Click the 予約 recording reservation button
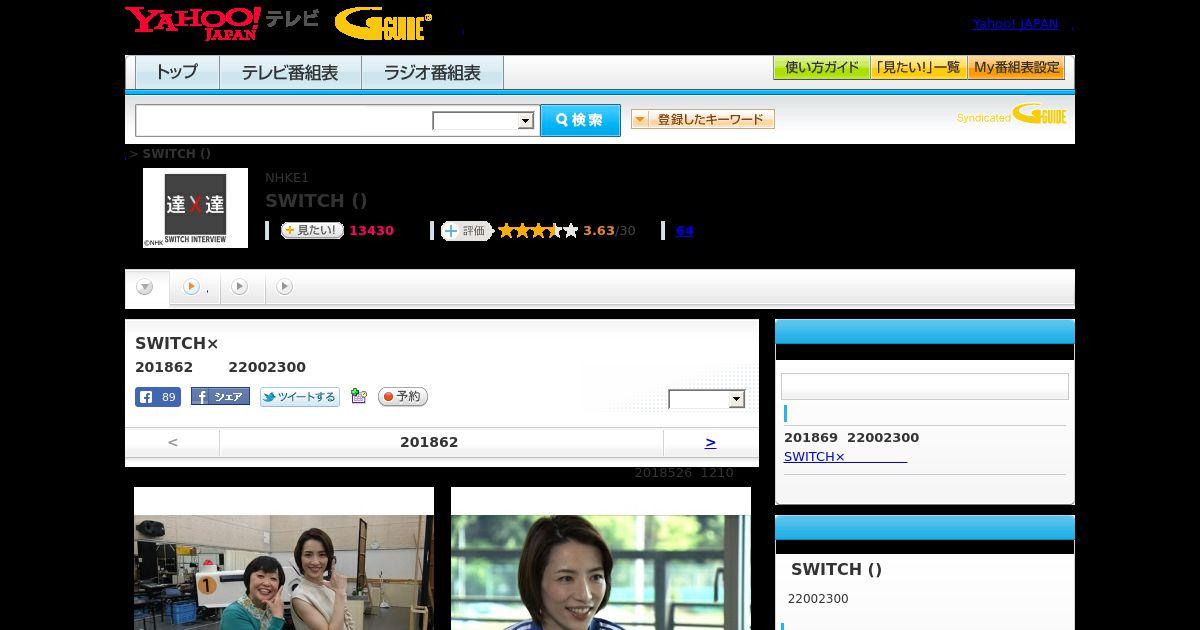Viewport: 1200px width, 630px height. 402,397
